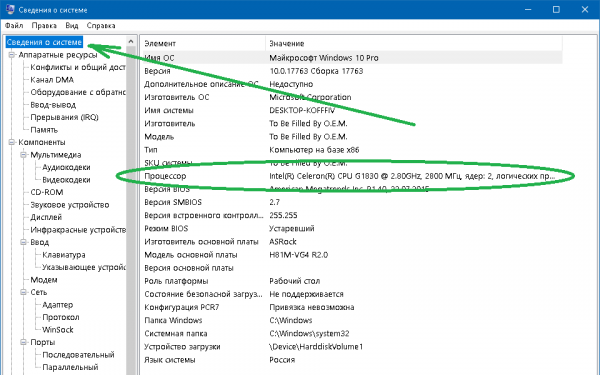The image size is (600, 375).
Task: Click the tree pane scroll up arrow
Action: (131, 41)
